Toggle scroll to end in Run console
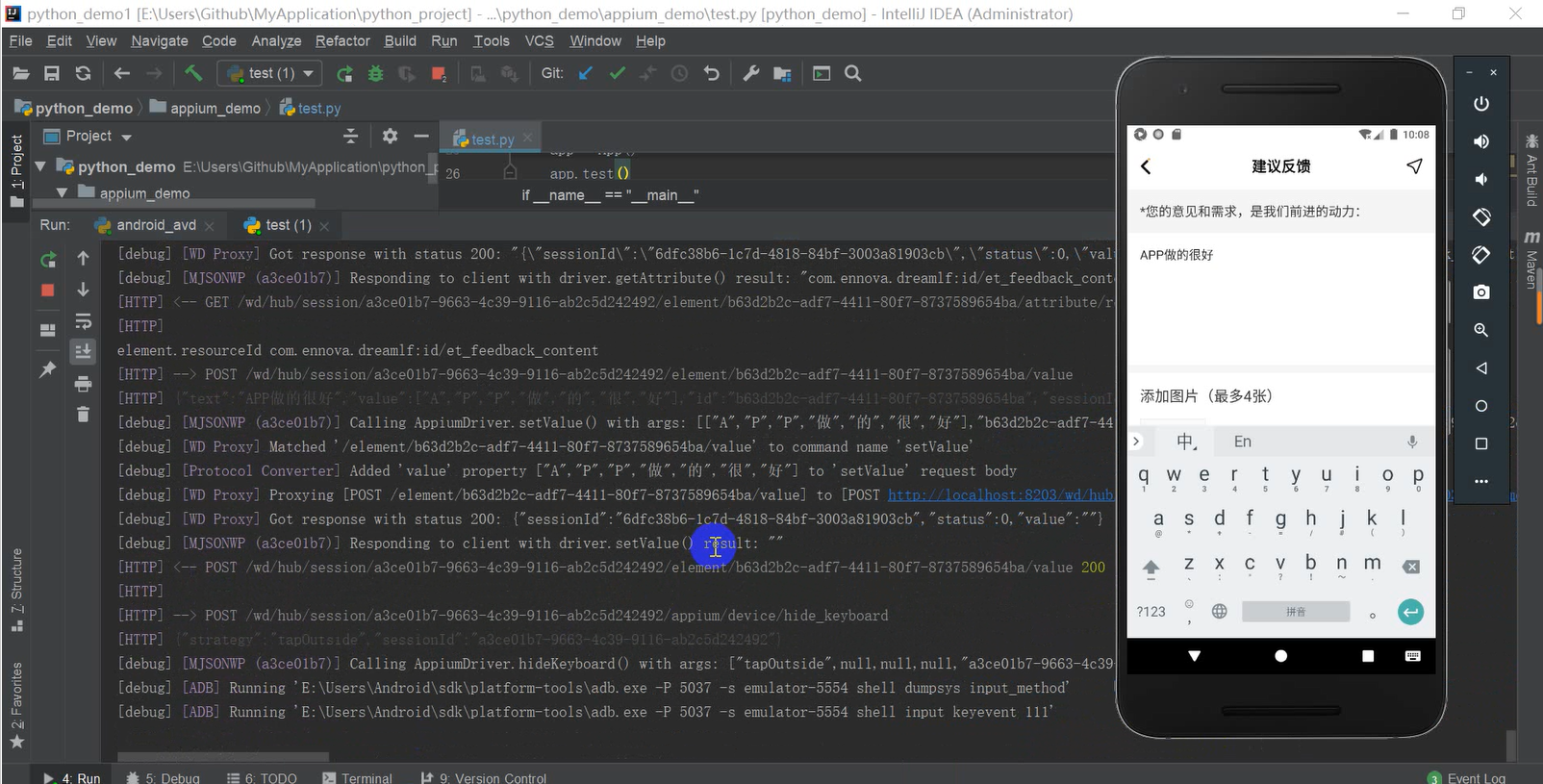The width and height of the screenshot is (1543, 784). 83,351
